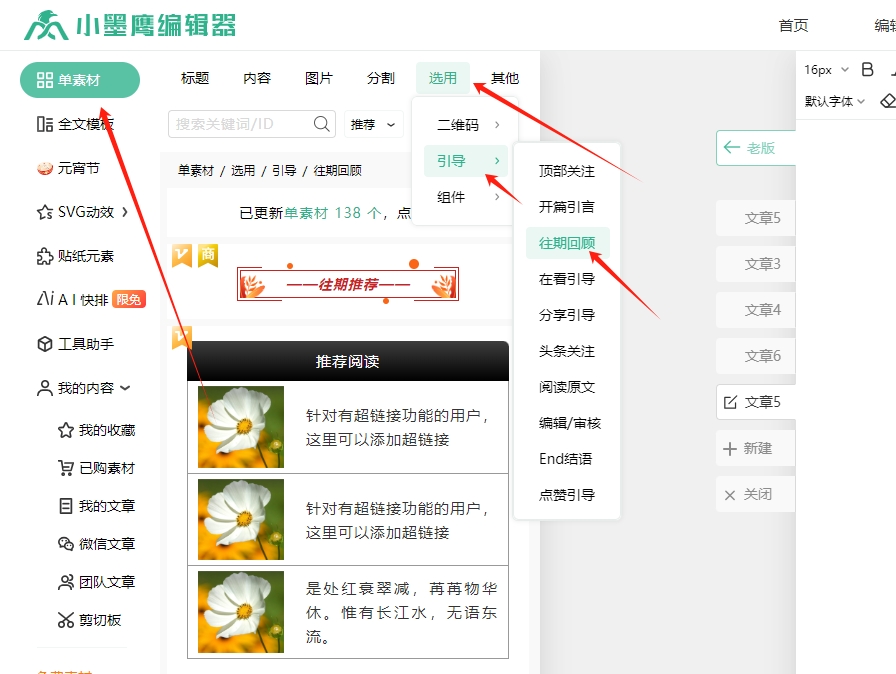Click the 引导 menu entry

click(465, 161)
